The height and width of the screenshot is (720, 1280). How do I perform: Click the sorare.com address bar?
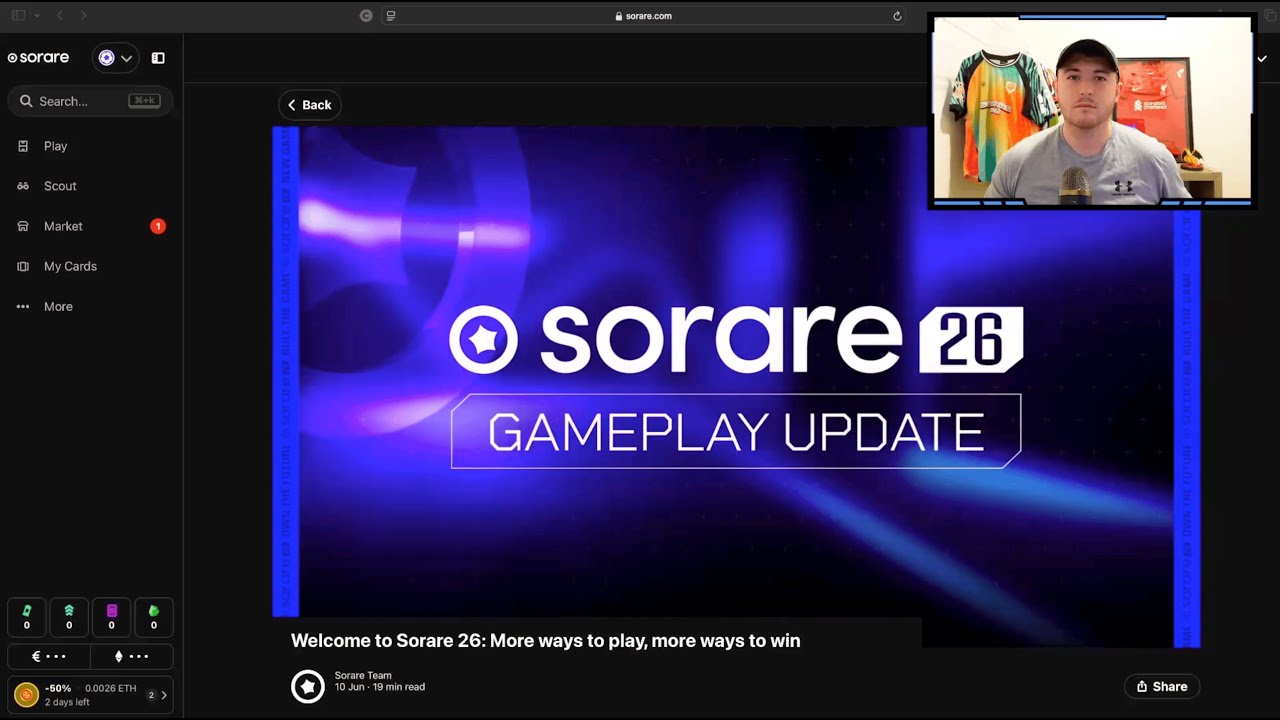coord(644,16)
